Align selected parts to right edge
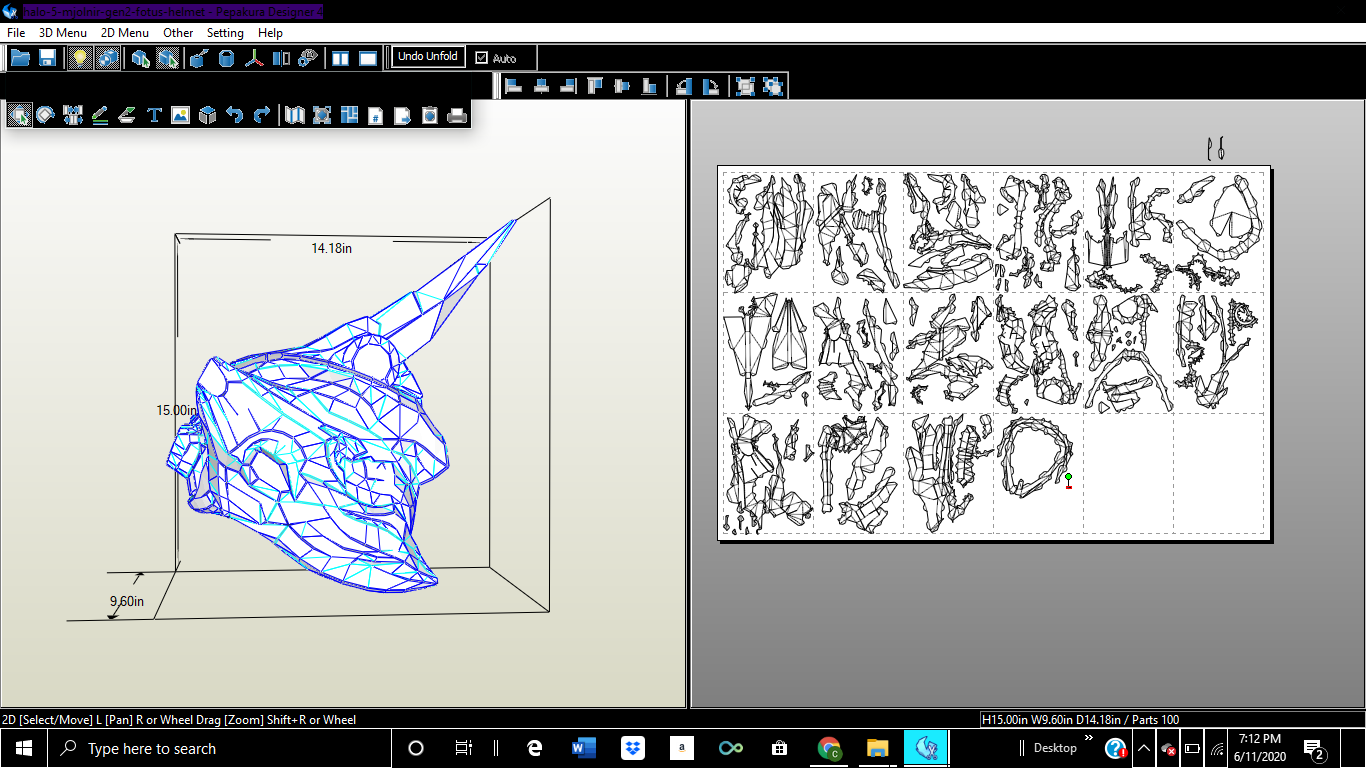Image resolution: width=1366 pixels, height=768 pixels. click(568, 86)
